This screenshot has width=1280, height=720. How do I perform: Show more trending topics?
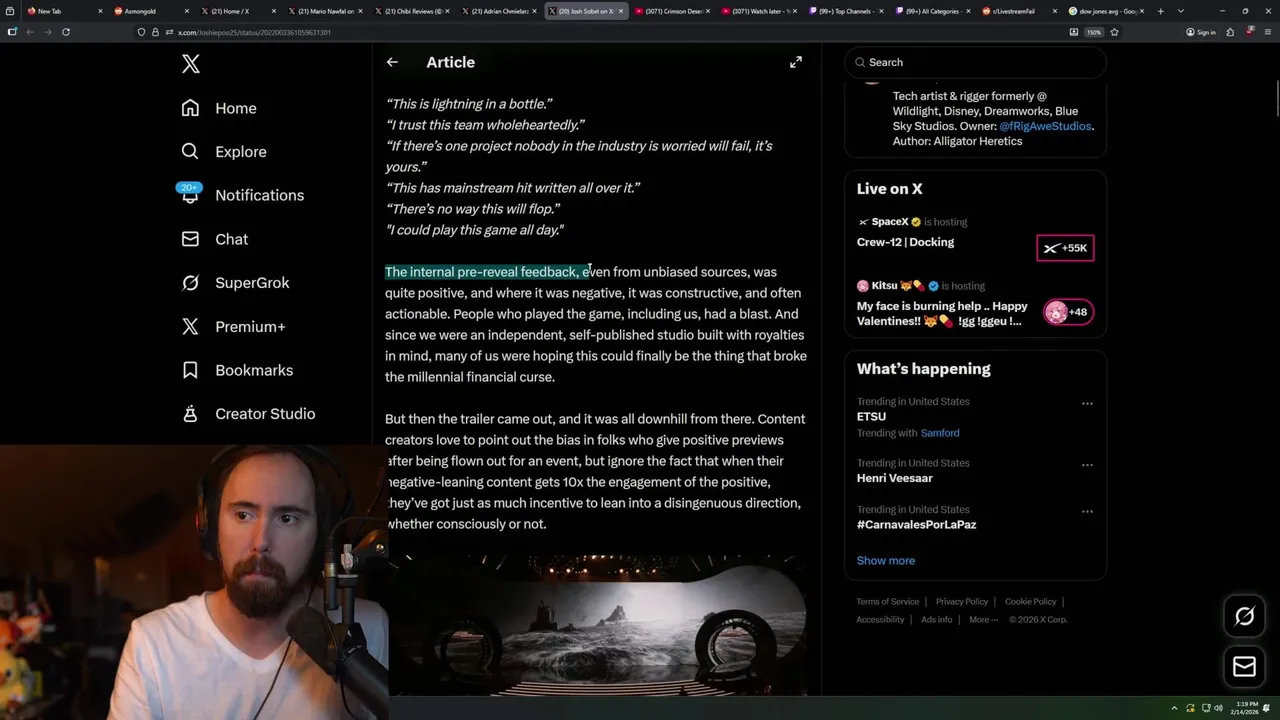point(885,560)
